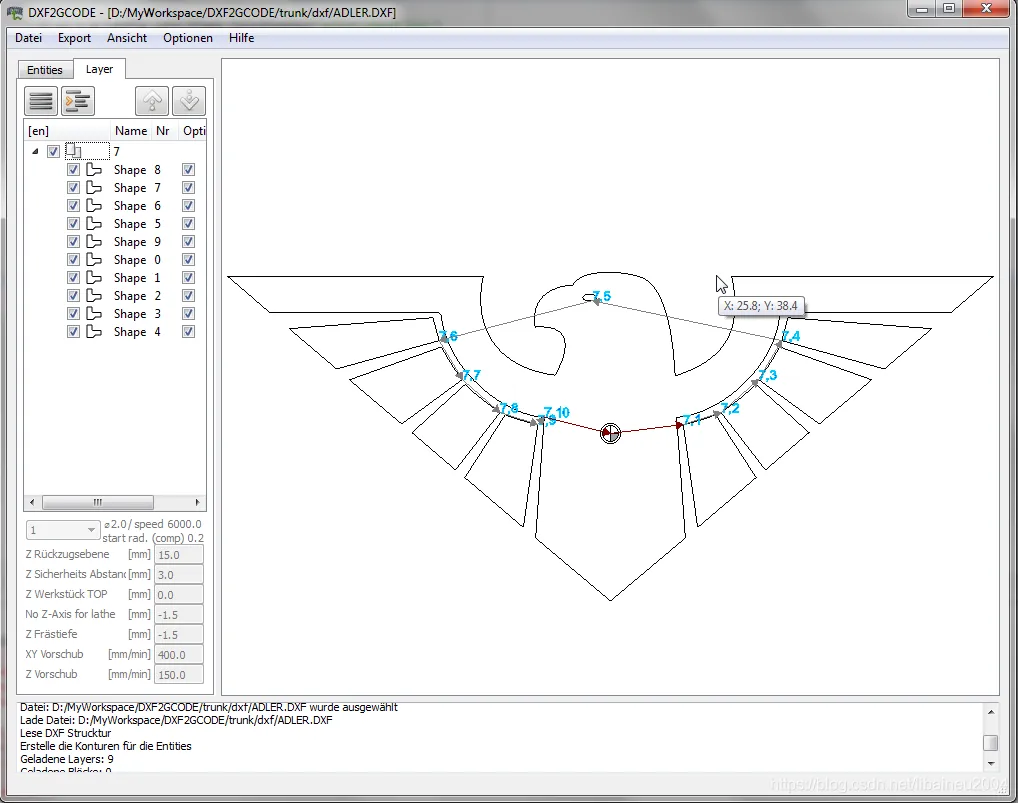Move selected shape up in cut order

coord(151,100)
